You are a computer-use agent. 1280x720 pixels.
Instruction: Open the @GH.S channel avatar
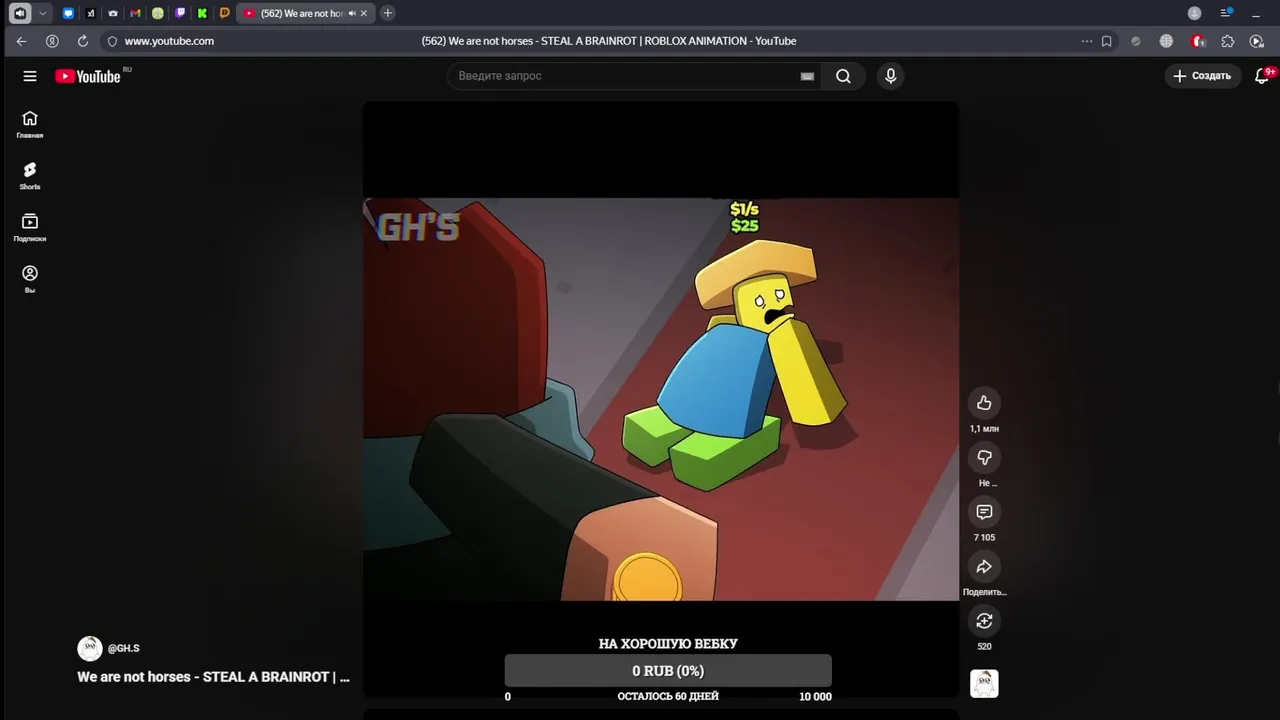tap(90, 648)
